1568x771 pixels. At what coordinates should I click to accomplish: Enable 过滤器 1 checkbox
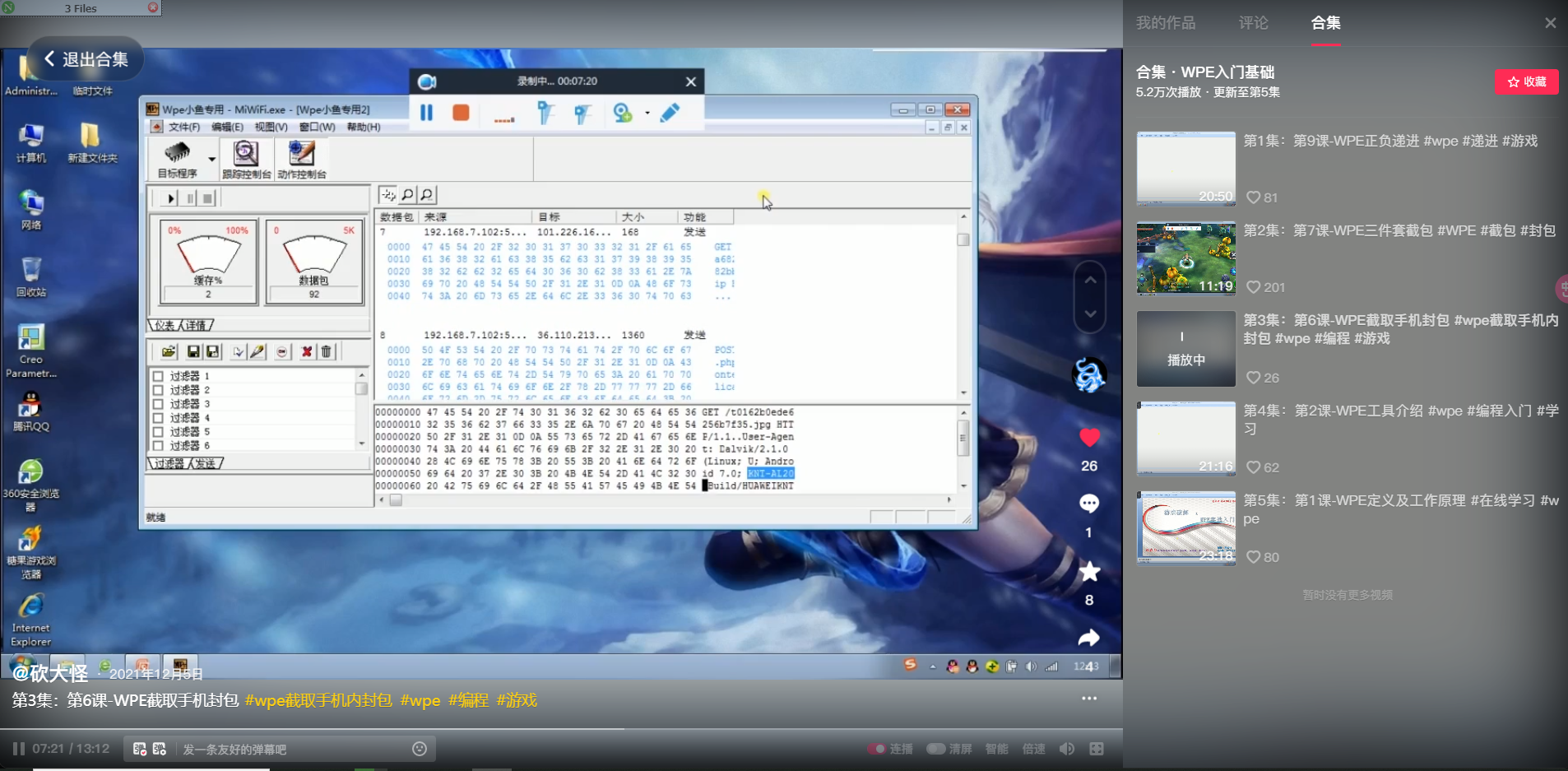pos(158,376)
